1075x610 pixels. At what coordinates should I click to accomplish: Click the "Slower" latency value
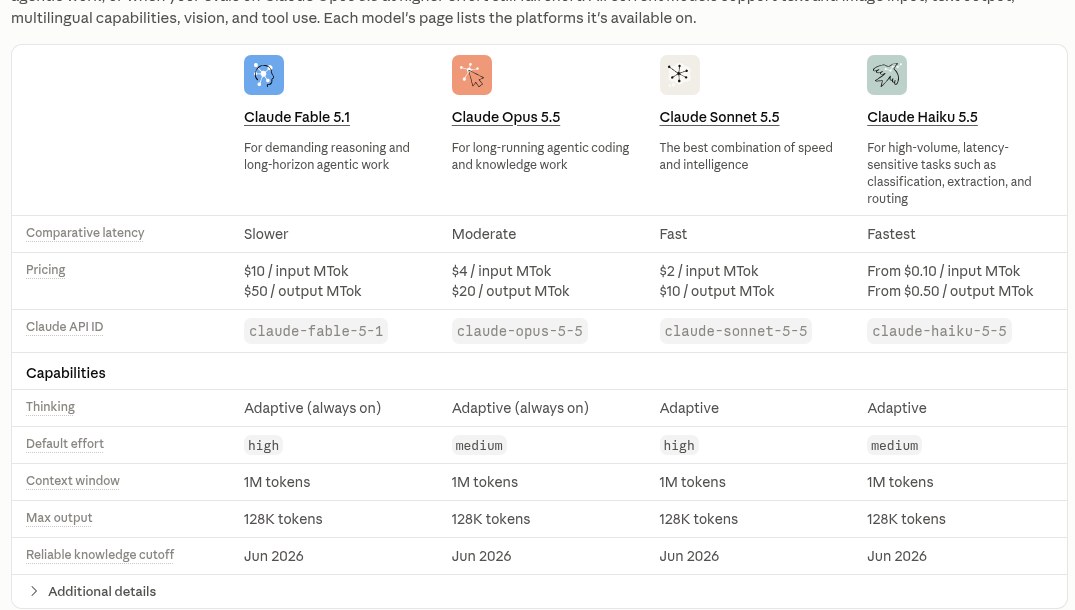coord(266,234)
